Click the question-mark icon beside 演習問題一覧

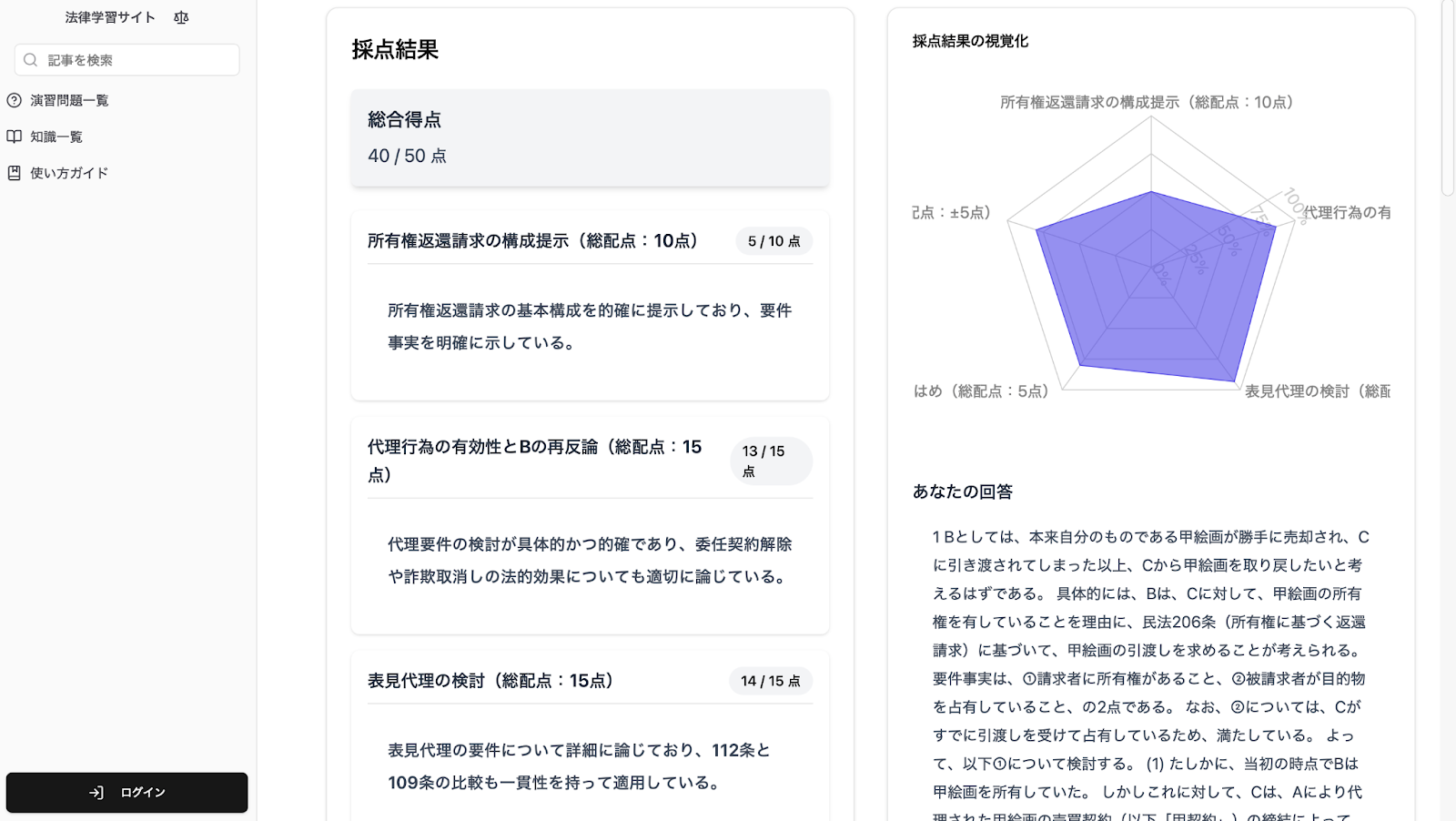click(x=15, y=100)
